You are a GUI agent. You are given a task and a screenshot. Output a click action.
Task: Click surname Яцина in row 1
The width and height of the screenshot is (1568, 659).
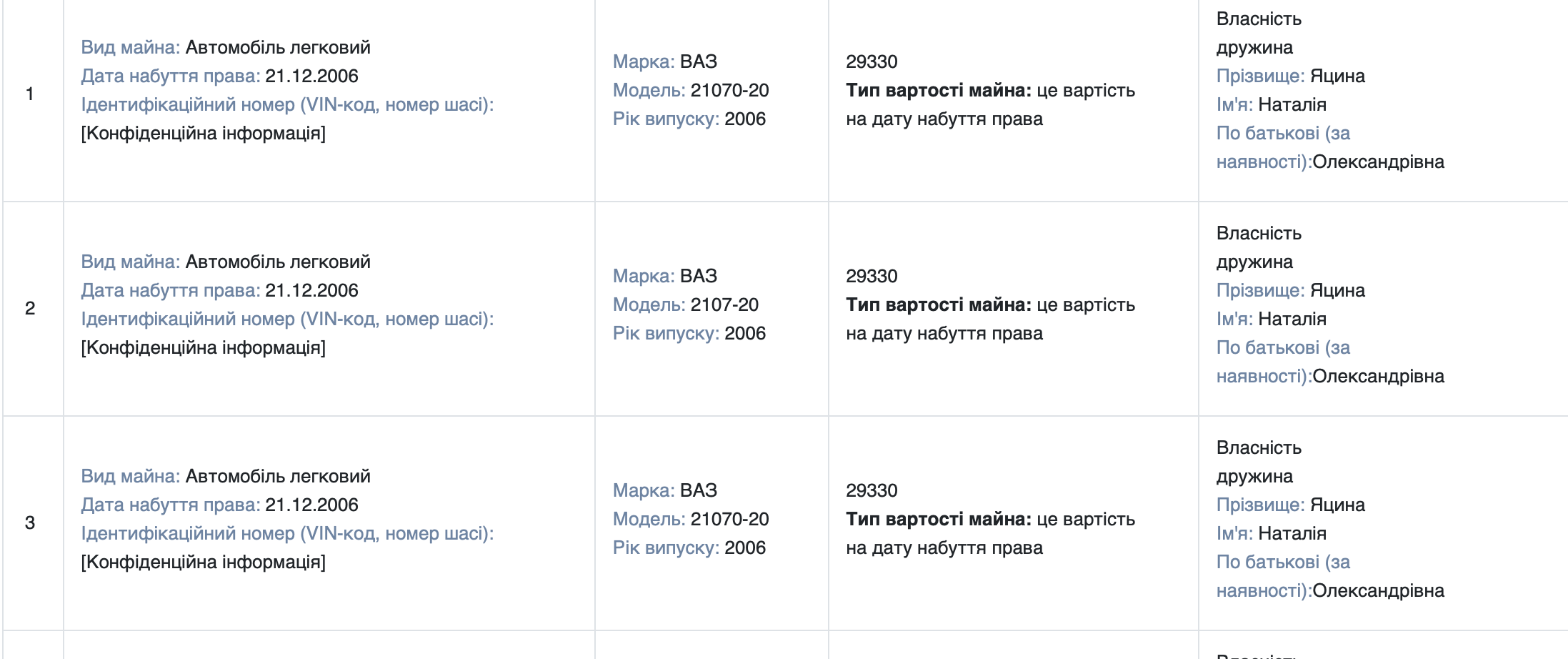pos(1337,76)
